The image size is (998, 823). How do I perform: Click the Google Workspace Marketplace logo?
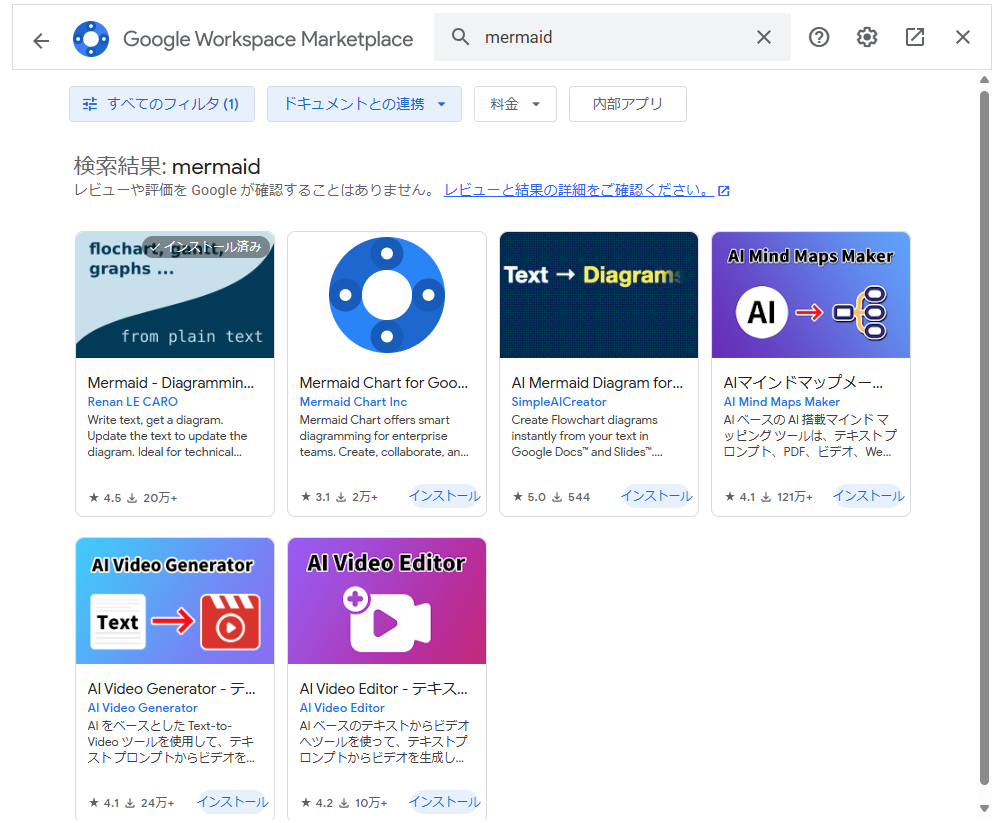click(x=91, y=39)
